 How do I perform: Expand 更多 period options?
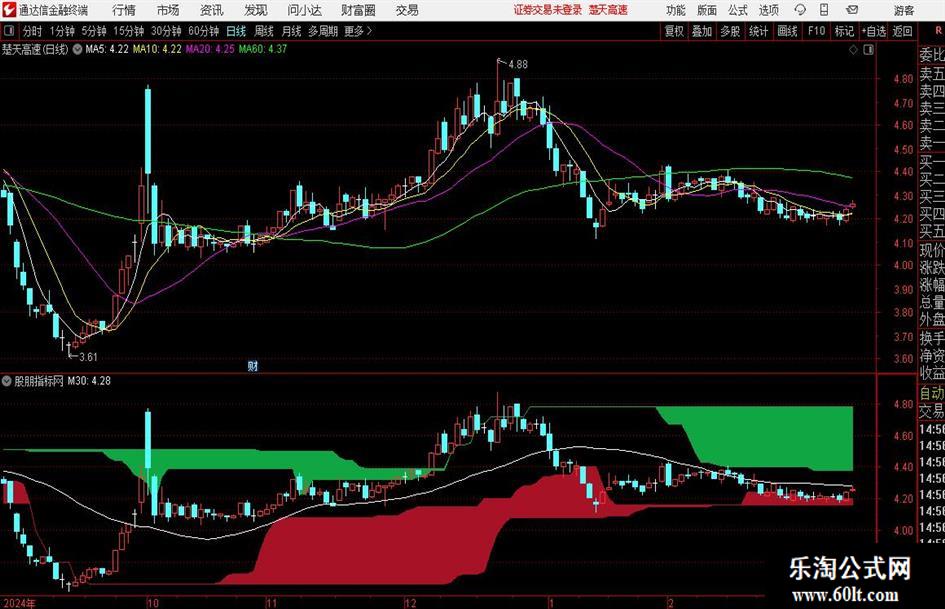(x=358, y=31)
